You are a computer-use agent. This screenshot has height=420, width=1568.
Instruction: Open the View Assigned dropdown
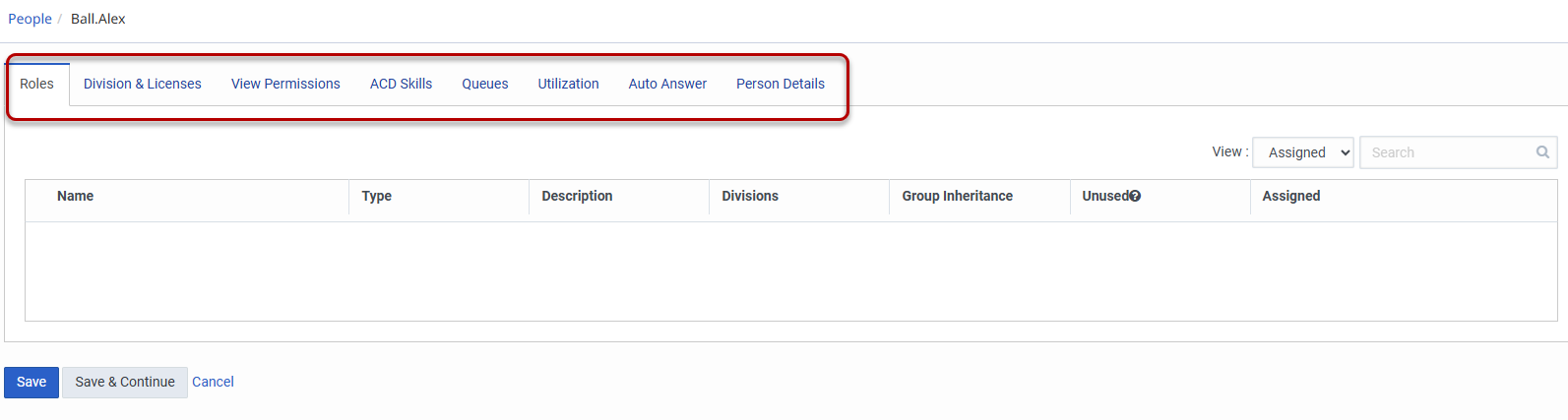1303,152
